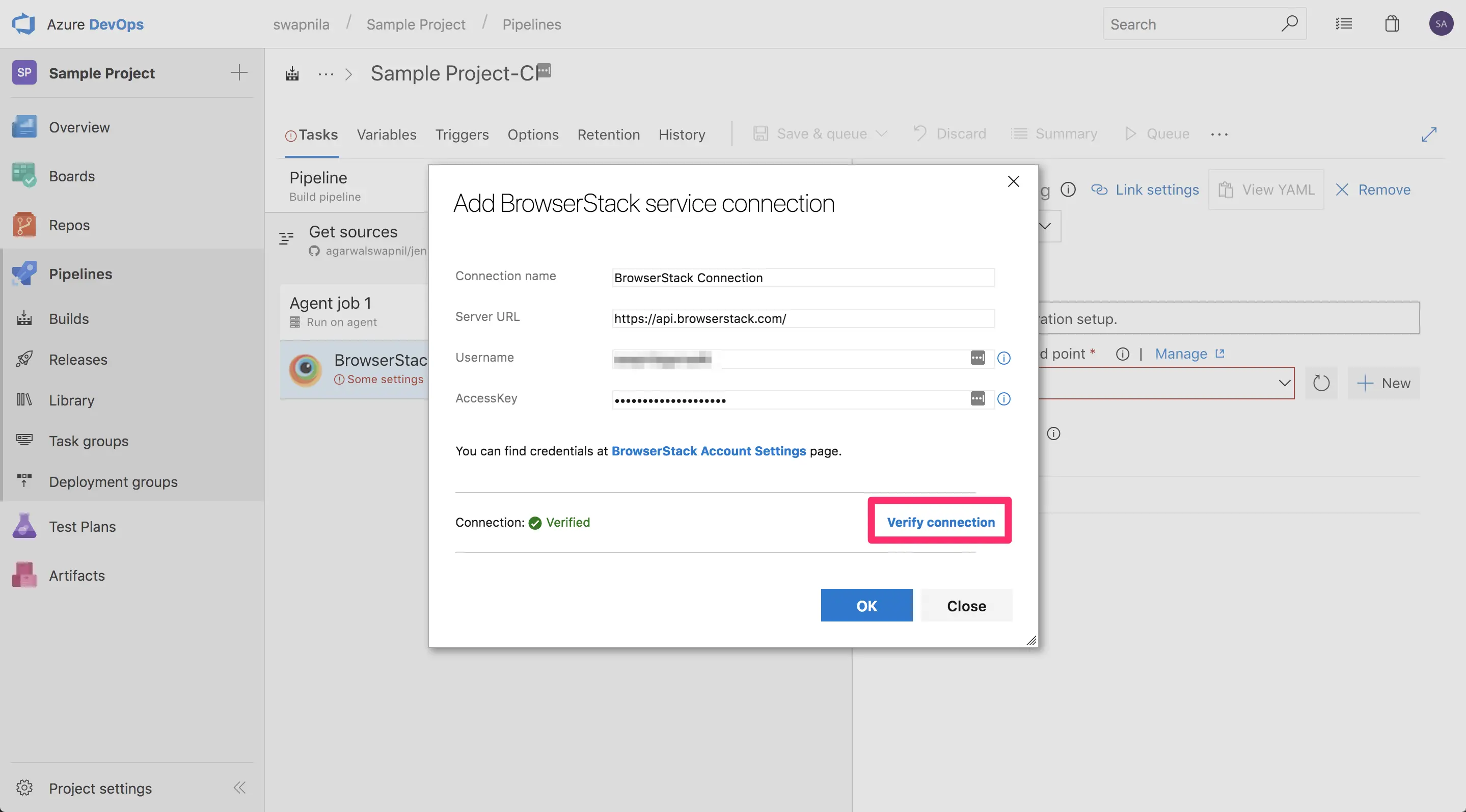Open the marketplace shopping bag icon
The width and height of the screenshot is (1466, 812).
click(x=1392, y=24)
